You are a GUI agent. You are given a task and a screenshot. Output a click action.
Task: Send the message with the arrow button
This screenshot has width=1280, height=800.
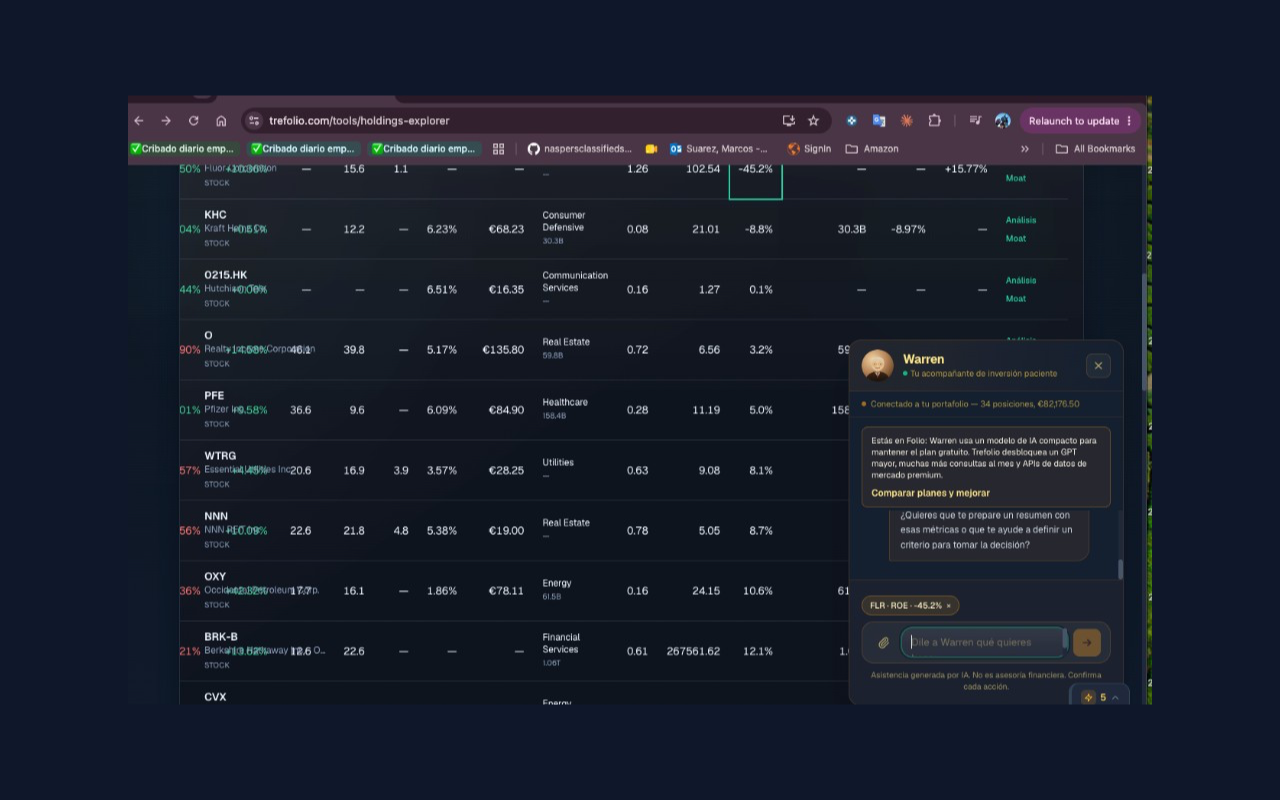click(1087, 642)
